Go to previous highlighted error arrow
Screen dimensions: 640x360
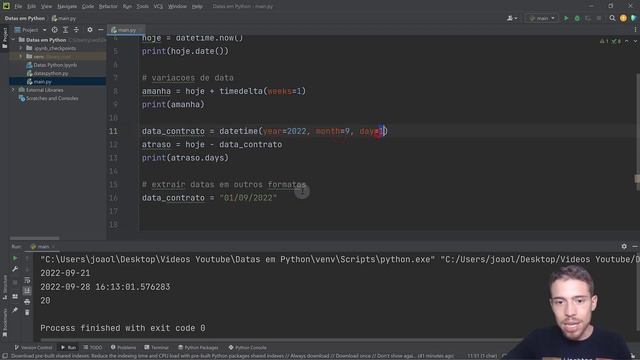click(627, 41)
